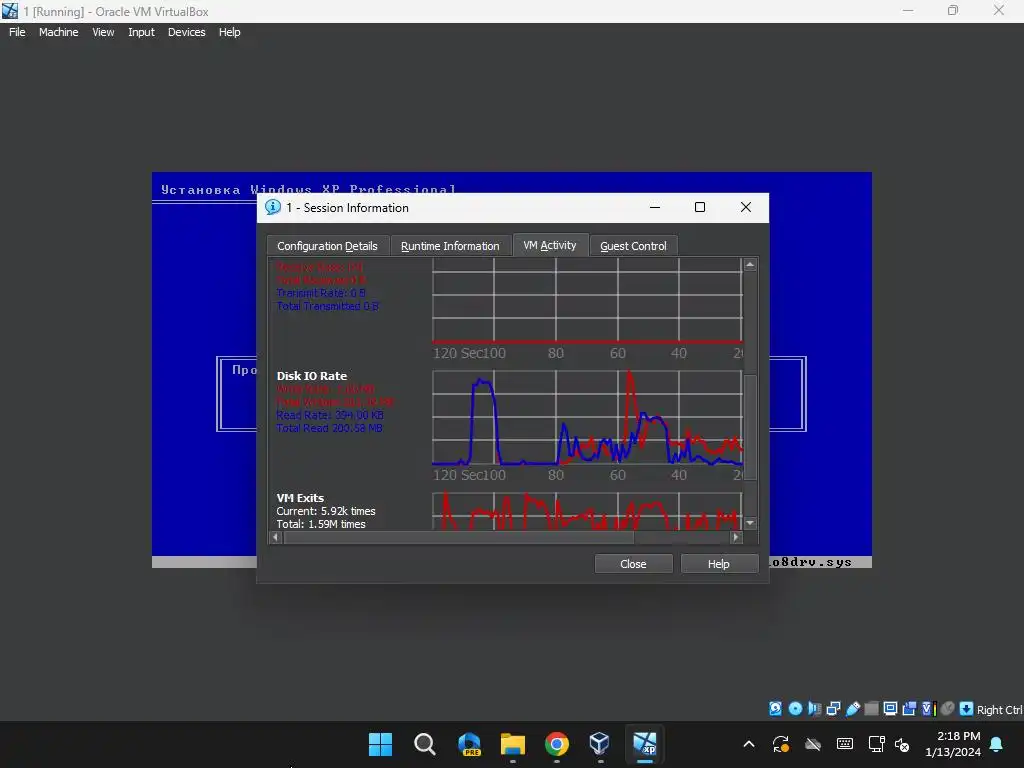The image size is (1024, 768).
Task: Open the View menu
Action: pos(103,32)
